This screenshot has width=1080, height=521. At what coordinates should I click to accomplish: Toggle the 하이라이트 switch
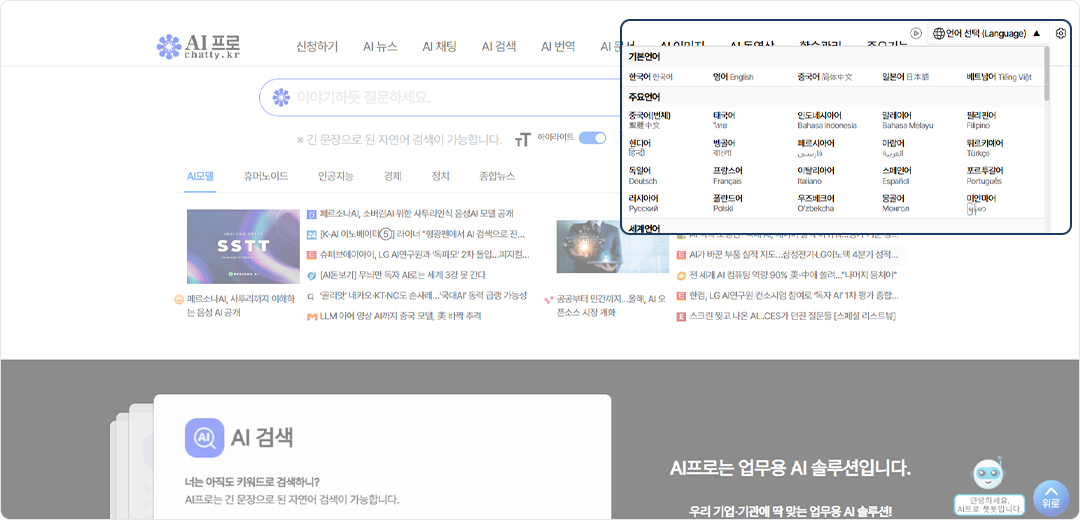(x=592, y=138)
